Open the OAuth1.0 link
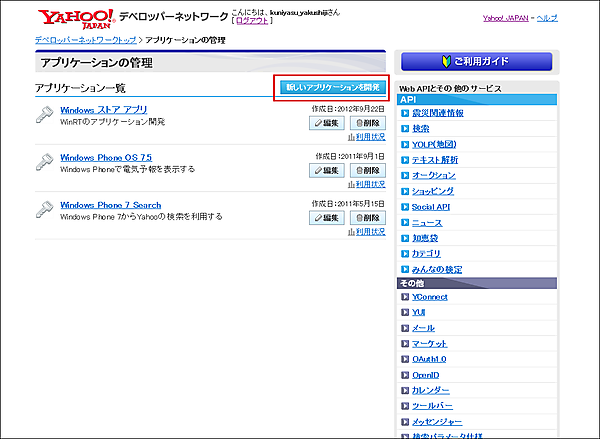Viewport: 600px width, 439px height. coord(429,359)
